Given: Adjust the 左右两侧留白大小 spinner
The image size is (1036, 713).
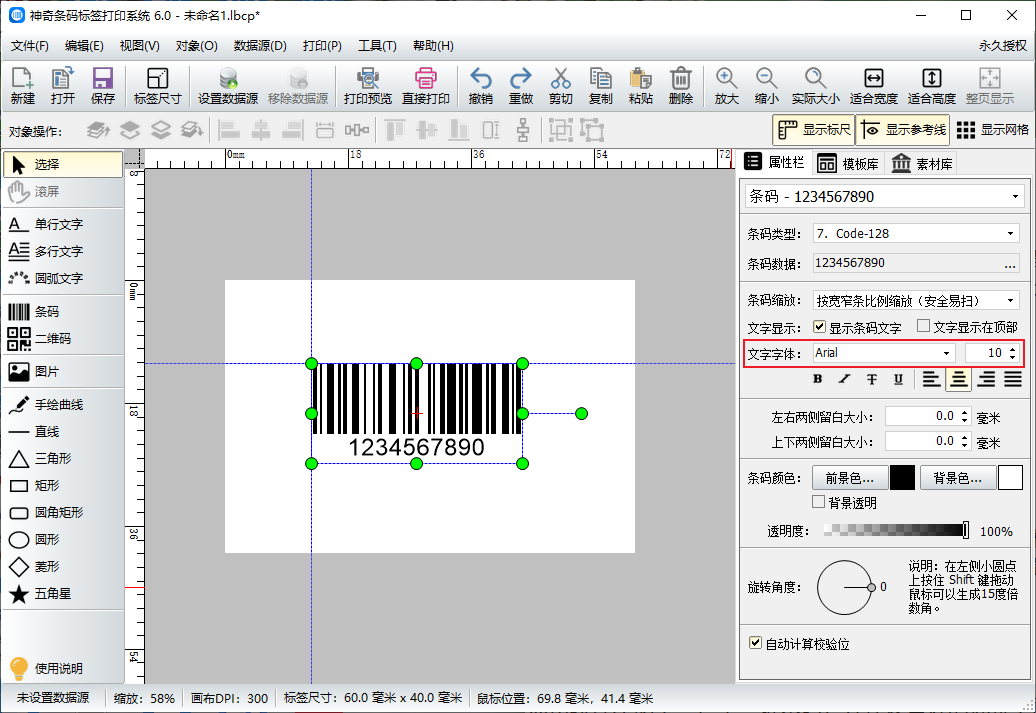Looking at the screenshot, I should coord(965,416).
